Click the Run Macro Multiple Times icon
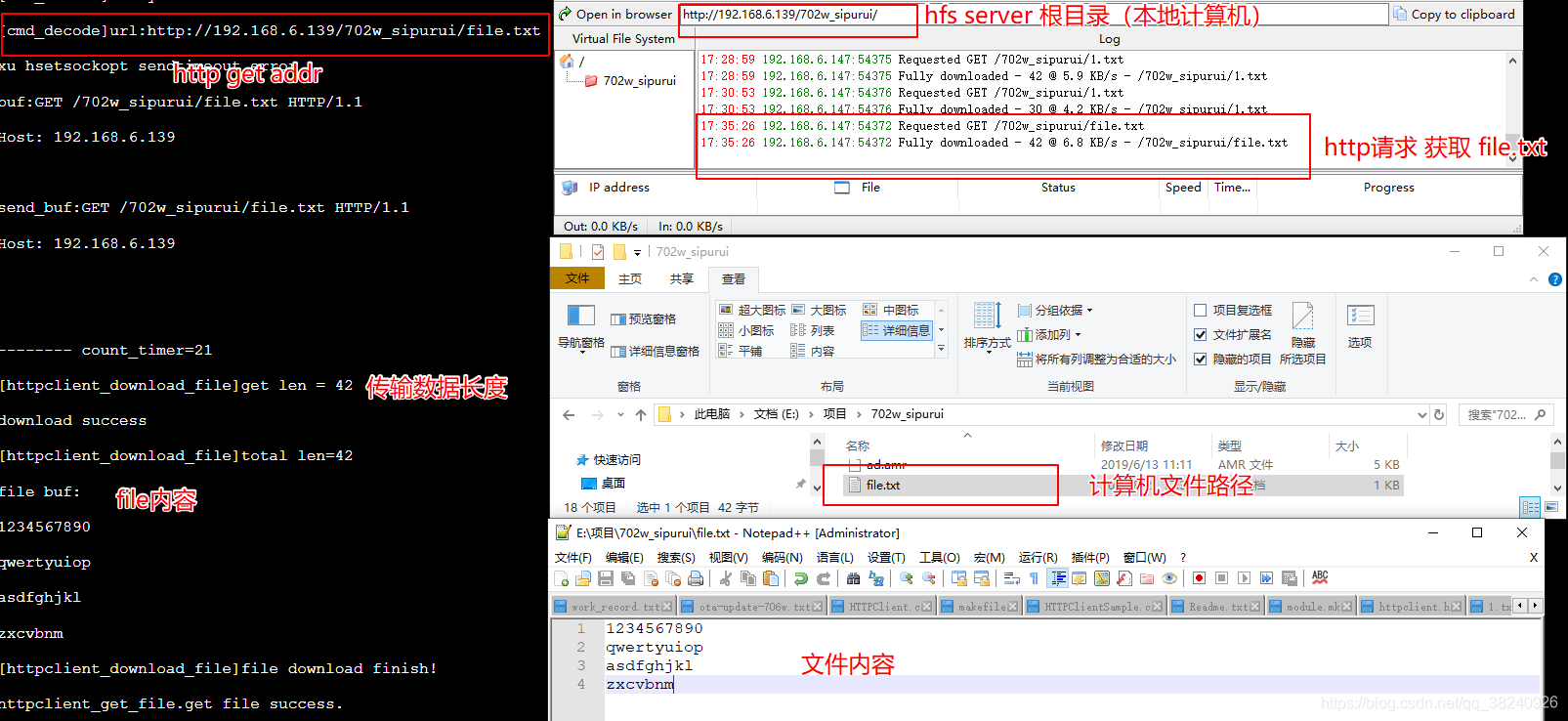 pyautogui.click(x=1266, y=578)
